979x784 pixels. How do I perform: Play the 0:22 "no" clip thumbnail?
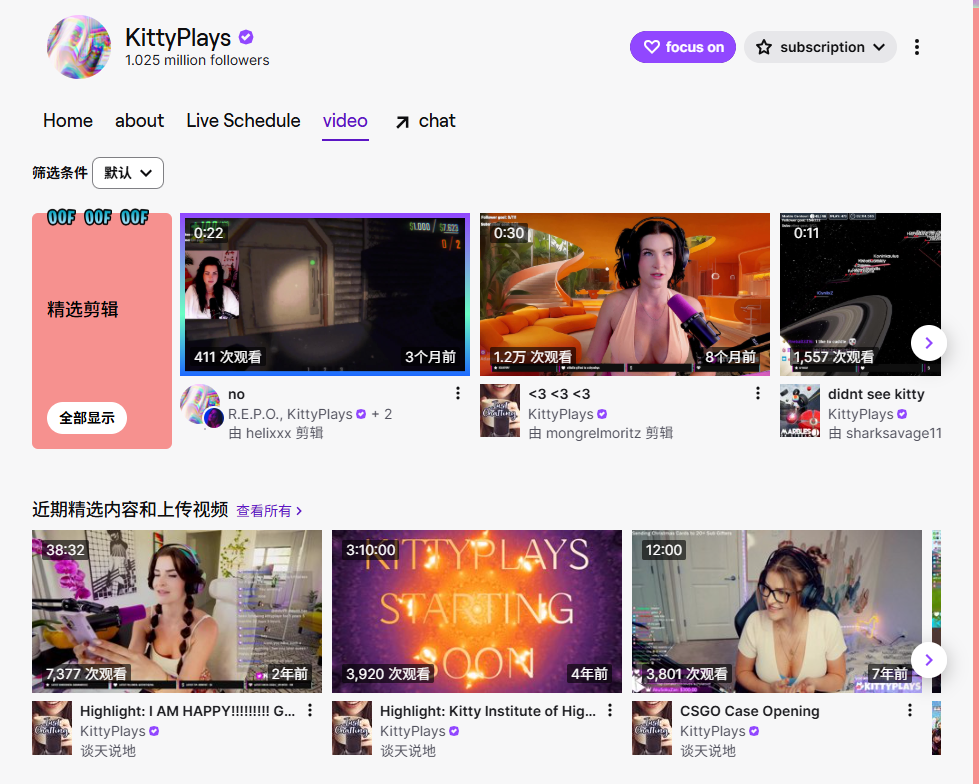click(325, 295)
